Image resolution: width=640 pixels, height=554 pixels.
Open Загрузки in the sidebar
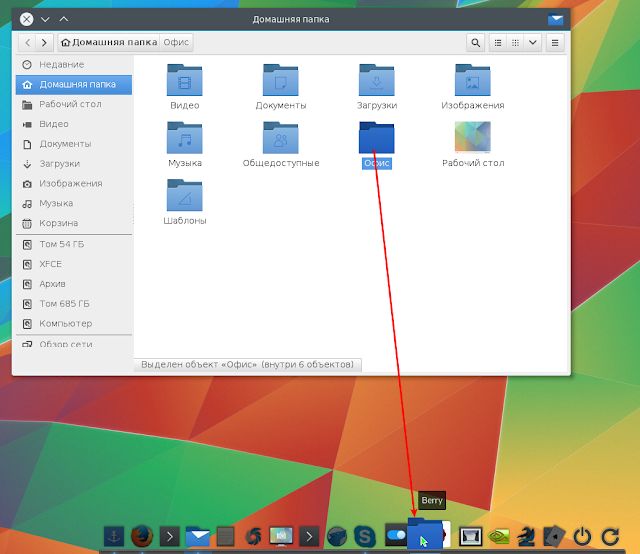(74, 164)
